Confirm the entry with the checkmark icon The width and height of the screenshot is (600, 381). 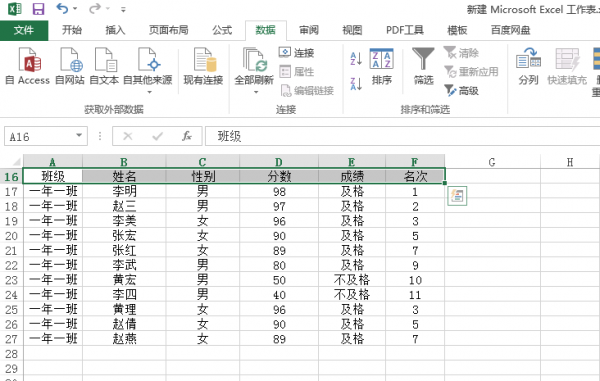tap(157, 136)
